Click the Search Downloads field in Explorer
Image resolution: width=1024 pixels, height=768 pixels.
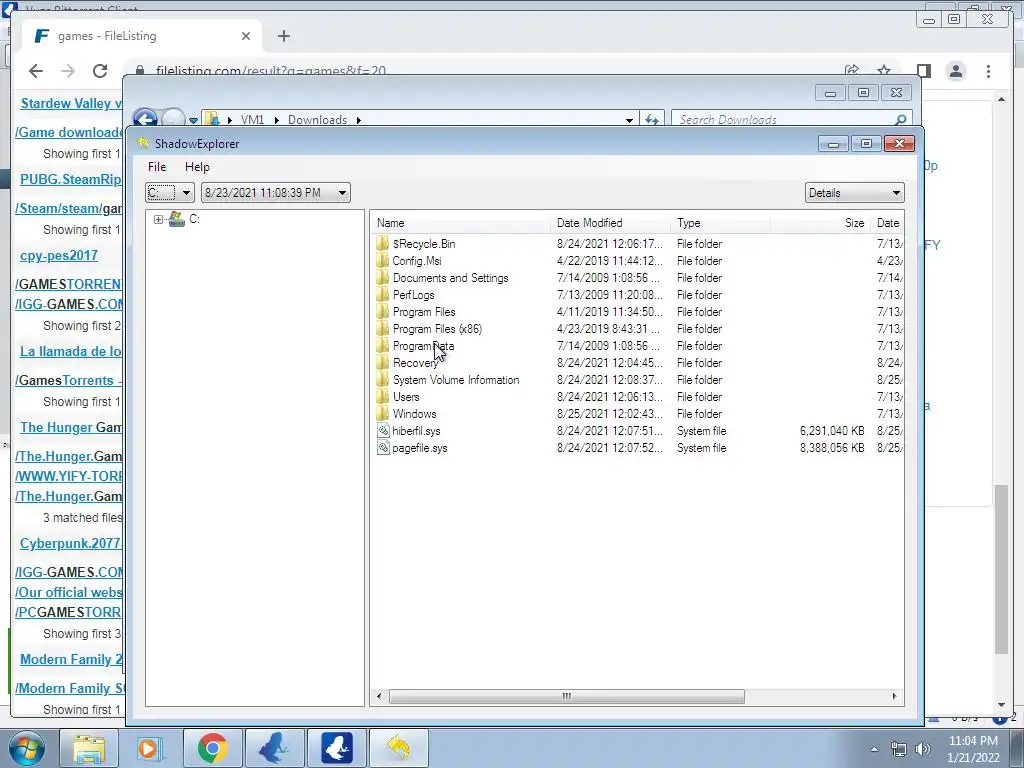[x=790, y=120]
